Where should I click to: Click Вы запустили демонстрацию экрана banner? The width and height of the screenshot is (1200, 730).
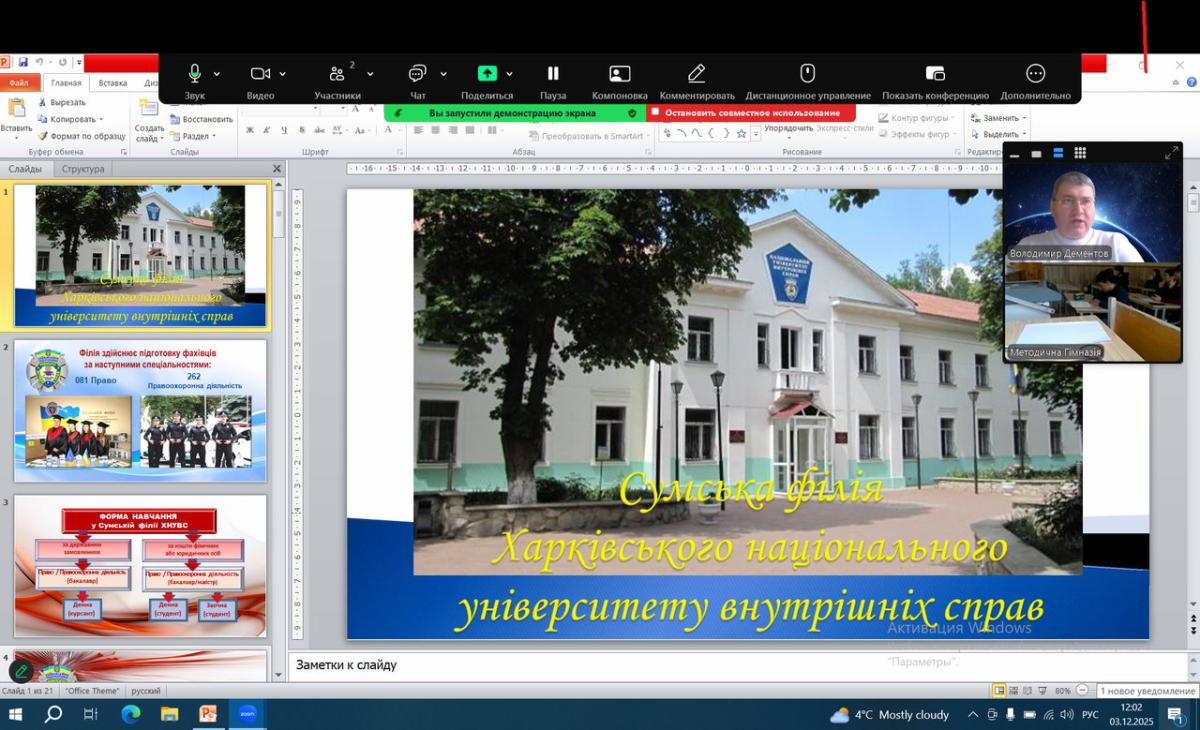click(516, 113)
